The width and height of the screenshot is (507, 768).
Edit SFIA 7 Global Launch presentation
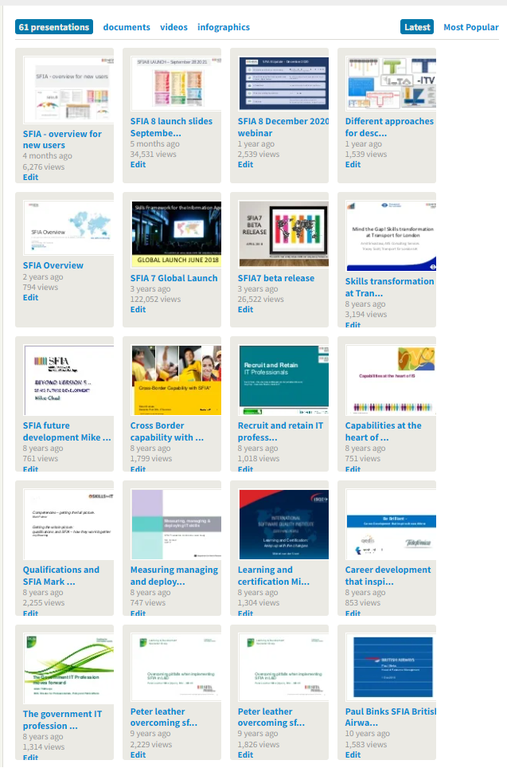pos(138,309)
